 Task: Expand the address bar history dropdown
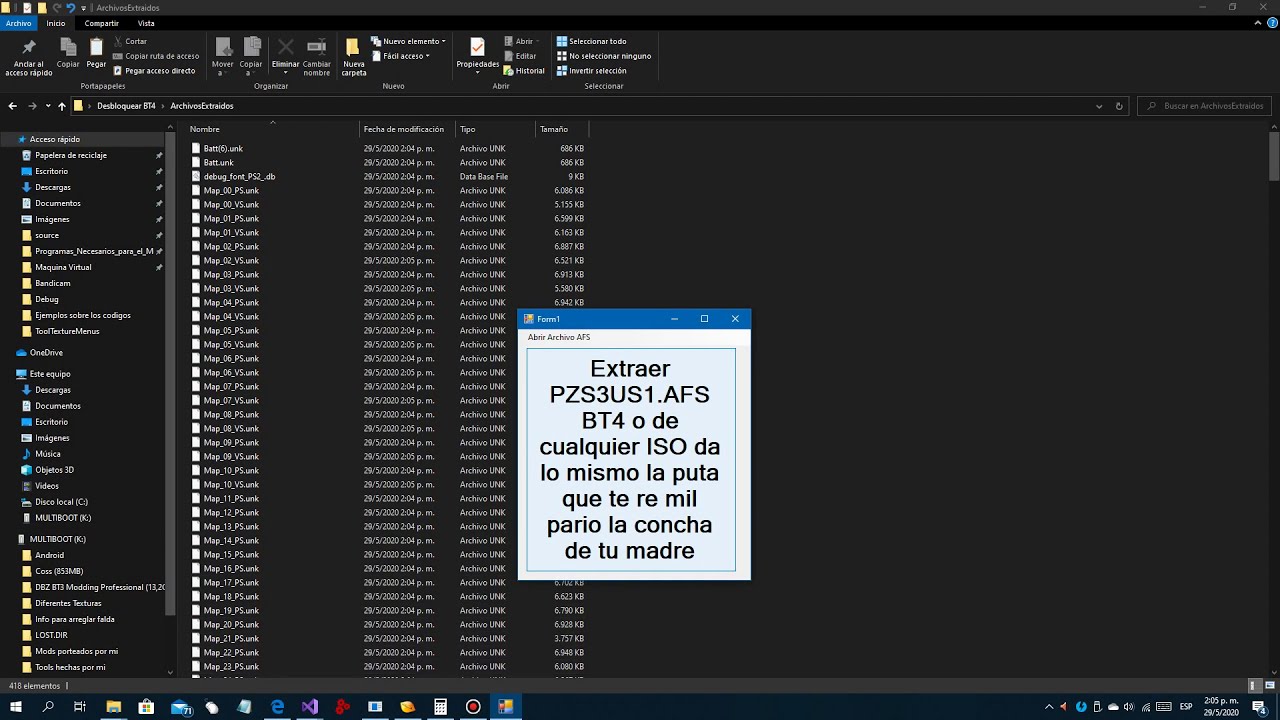point(1099,106)
